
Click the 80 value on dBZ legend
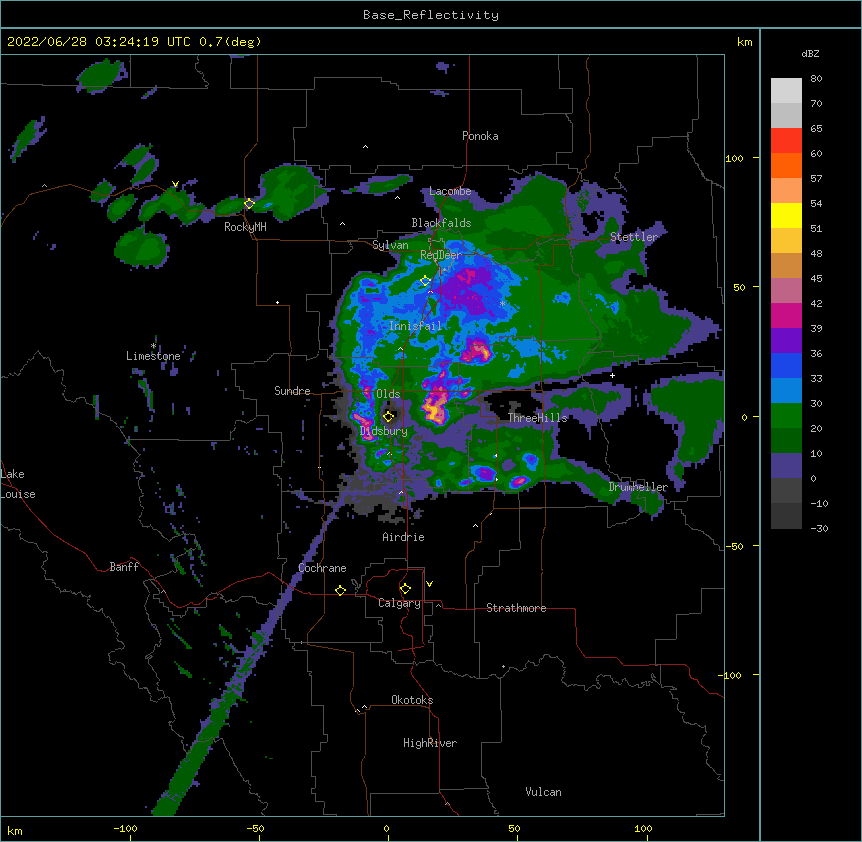pos(816,79)
